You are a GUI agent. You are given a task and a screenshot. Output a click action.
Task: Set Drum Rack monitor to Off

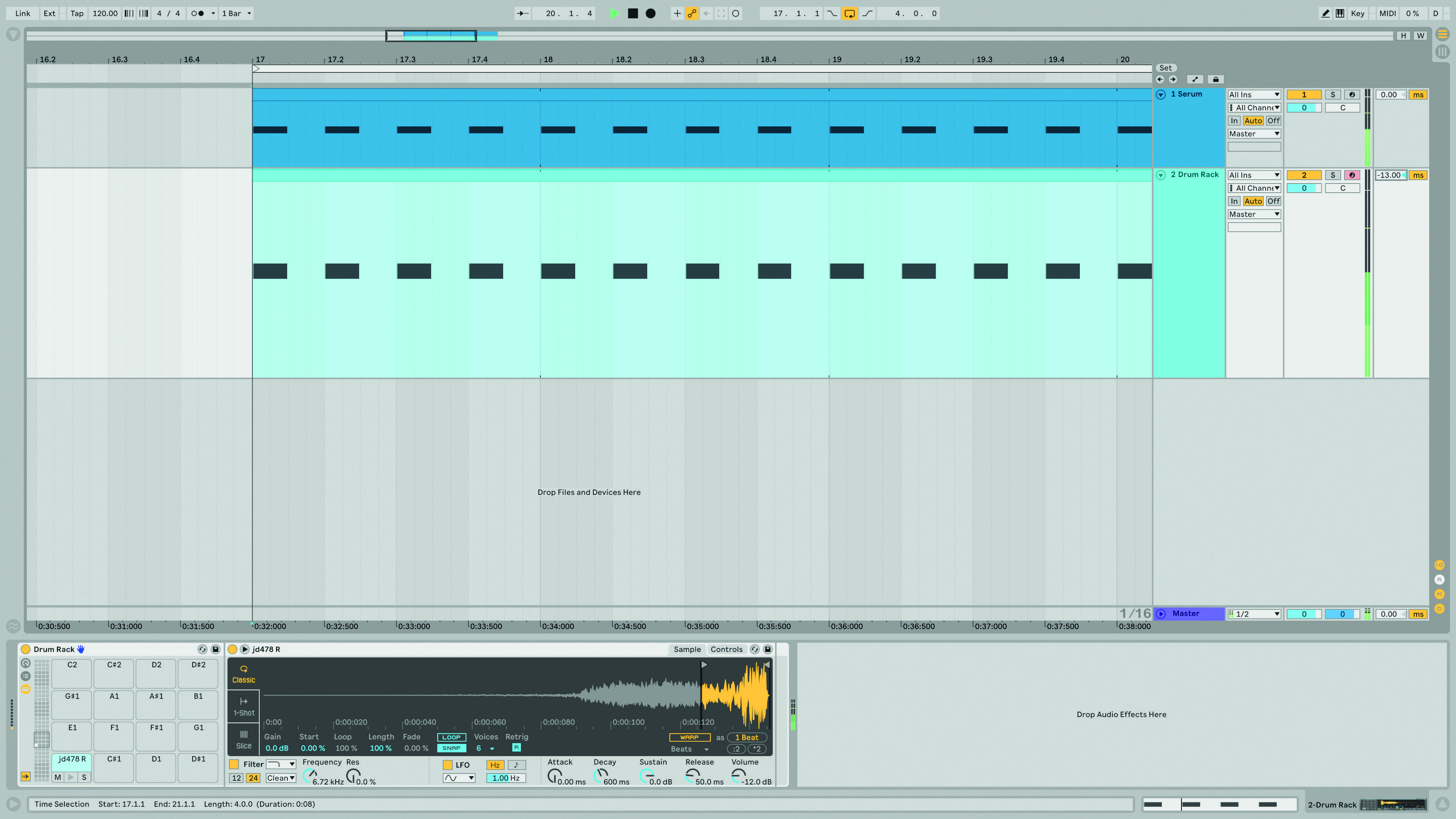click(1273, 201)
